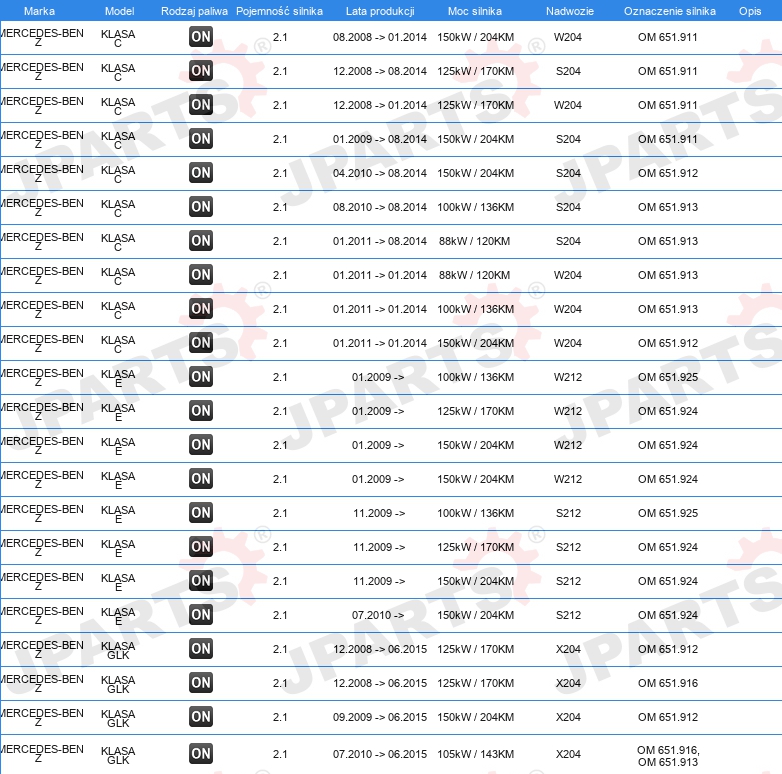Click MERCEDES-BENZ in the 105kW / 143KM row
The height and width of the screenshot is (774, 782).
[41, 754]
